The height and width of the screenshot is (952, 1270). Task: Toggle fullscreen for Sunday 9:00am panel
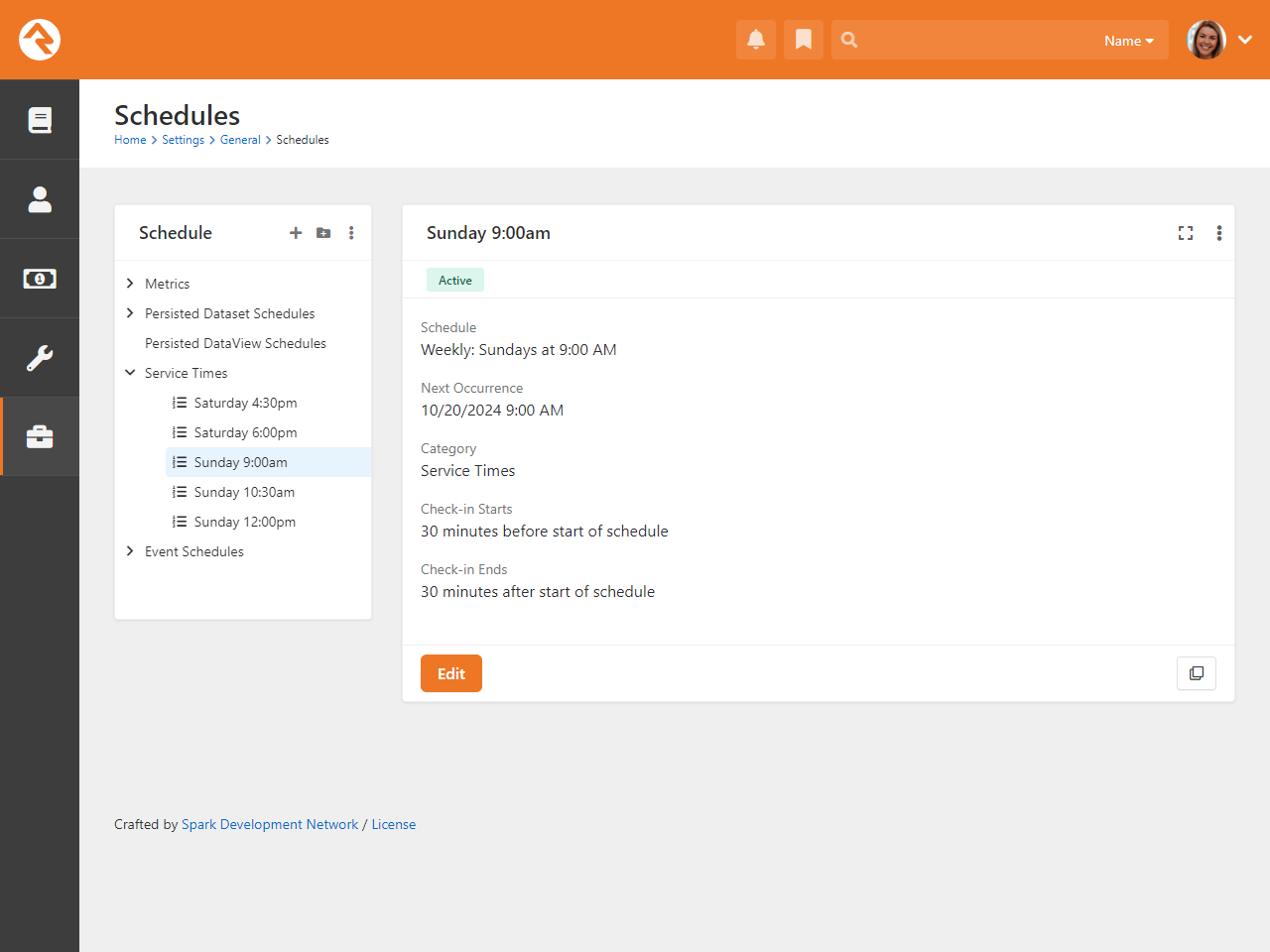1186,233
